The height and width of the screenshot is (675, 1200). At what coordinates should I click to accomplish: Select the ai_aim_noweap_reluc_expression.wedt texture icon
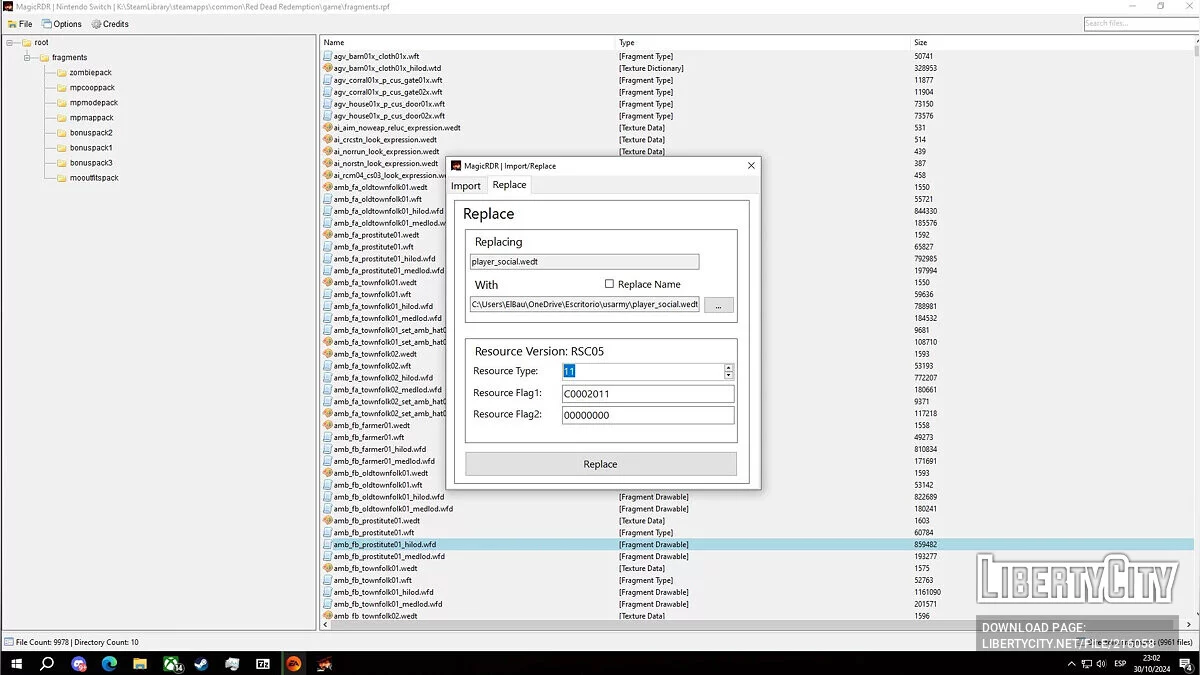[327, 128]
